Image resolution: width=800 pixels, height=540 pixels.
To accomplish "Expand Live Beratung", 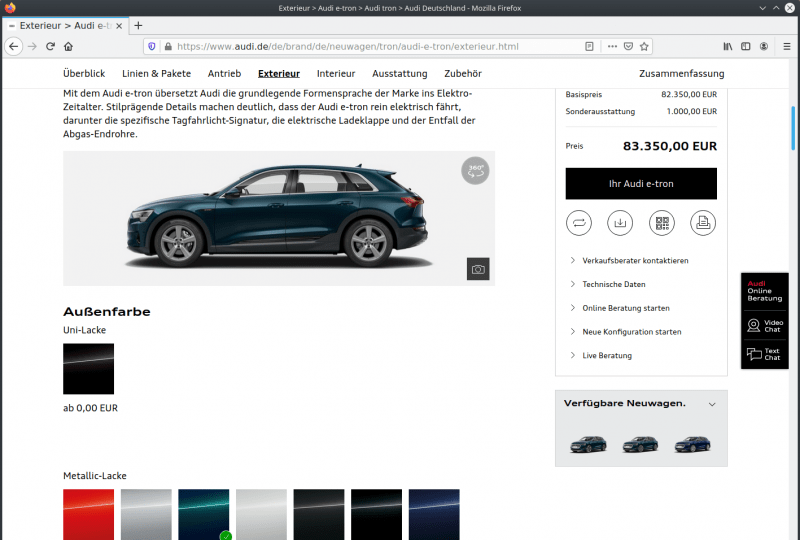I will [x=601, y=356].
